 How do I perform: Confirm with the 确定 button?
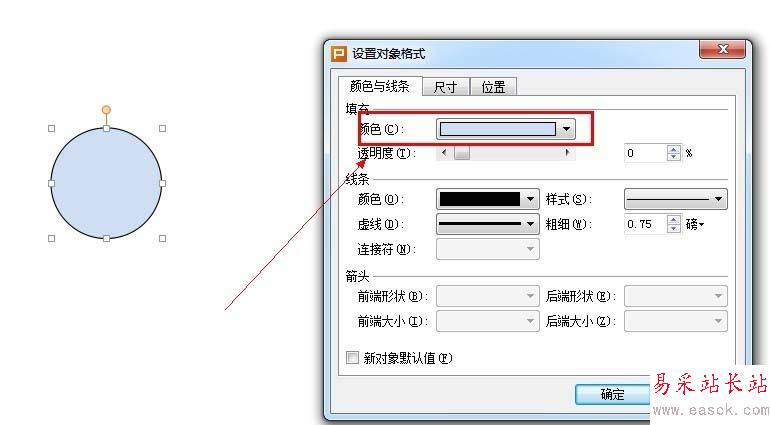(x=612, y=394)
